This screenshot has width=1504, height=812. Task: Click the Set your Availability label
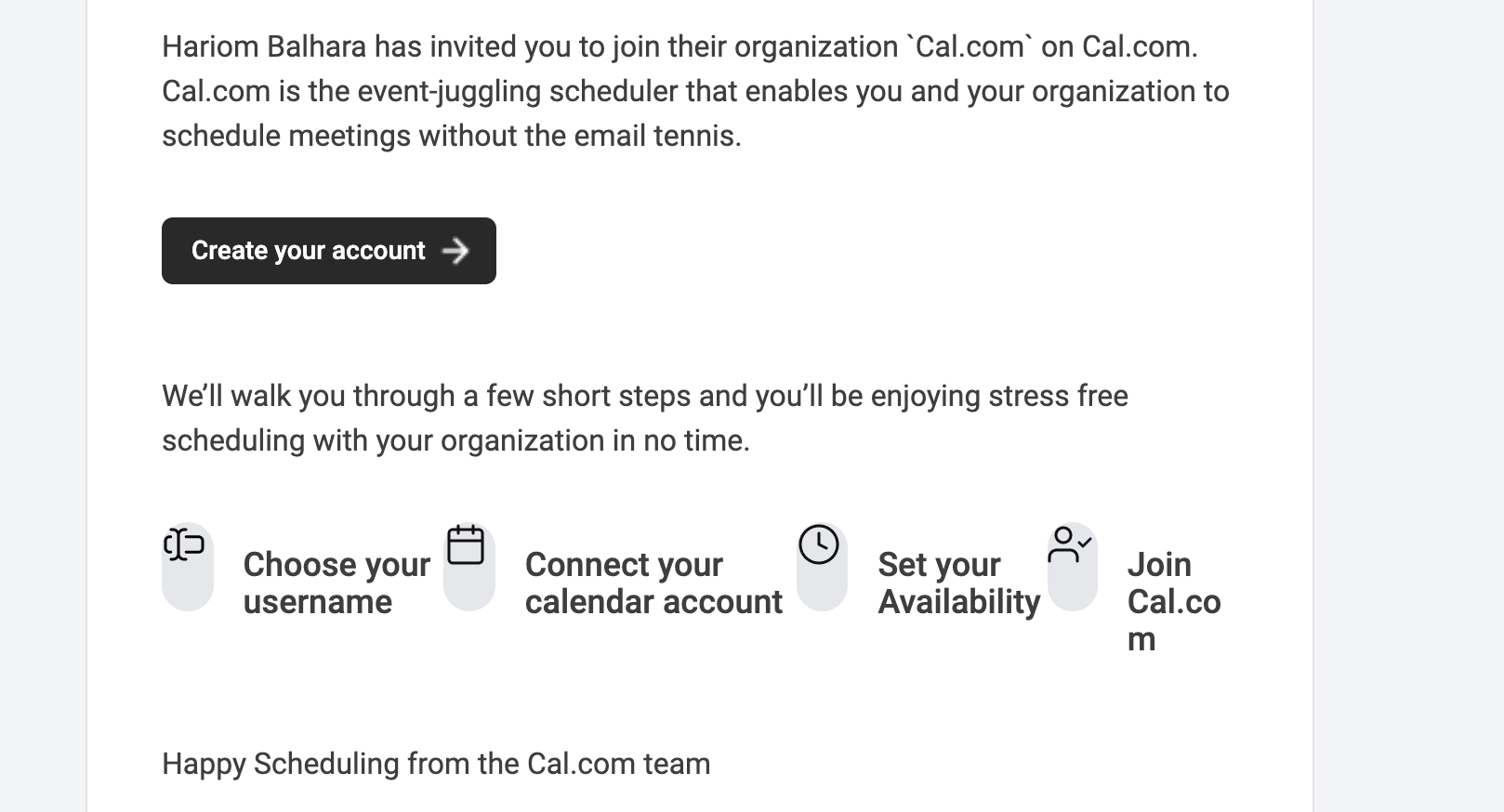[957, 582]
